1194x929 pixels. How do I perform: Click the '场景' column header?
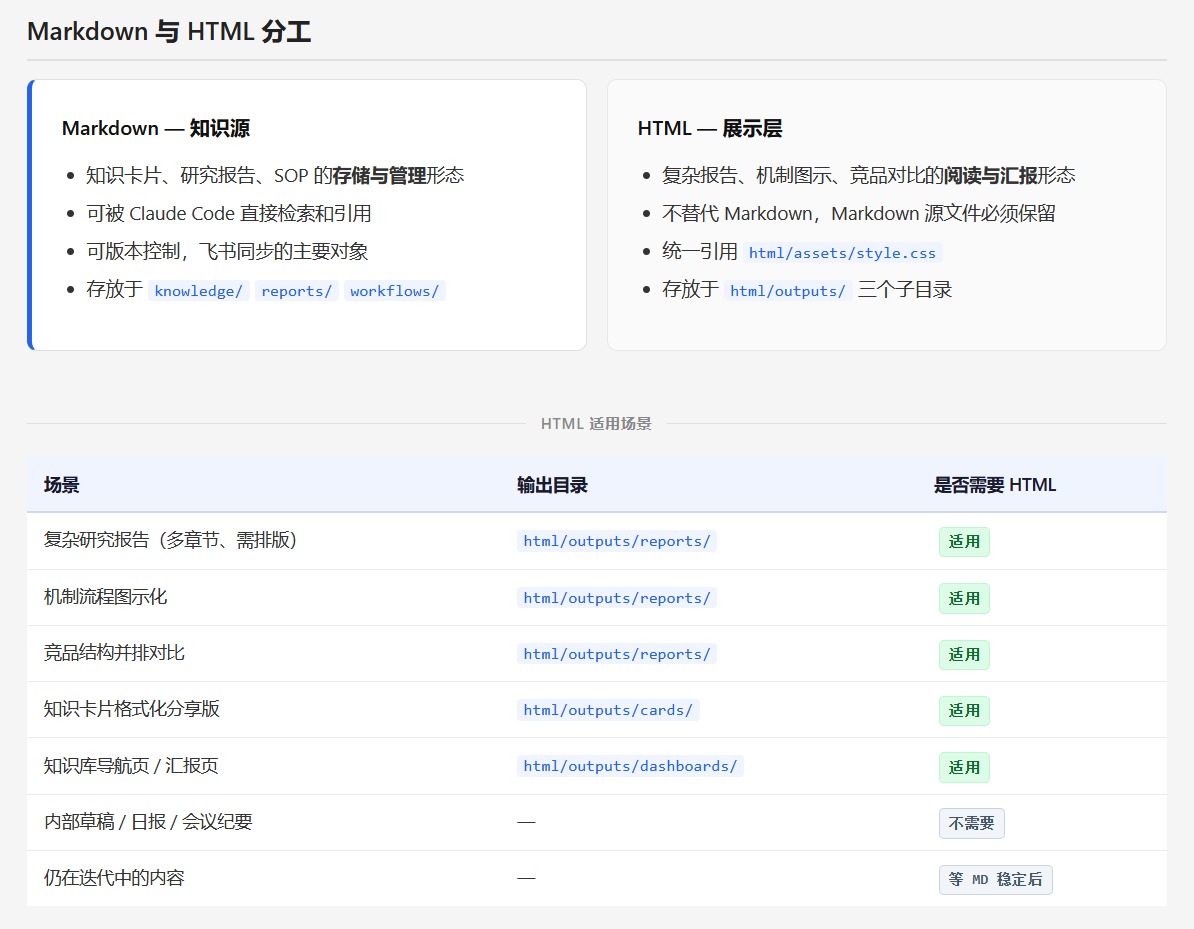coord(62,485)
